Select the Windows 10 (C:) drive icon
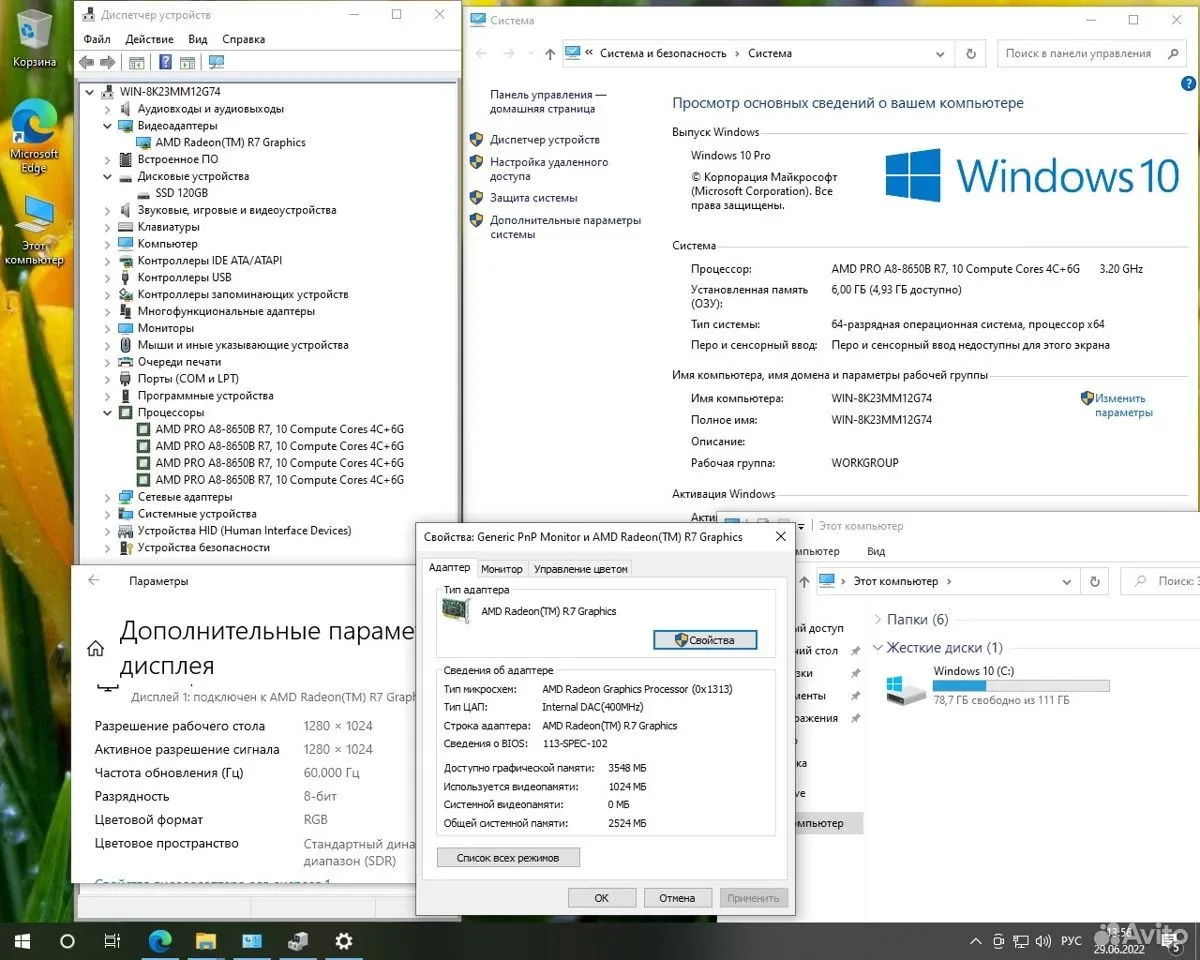This screenshot has height=960, width=1200. pos(907,688)
